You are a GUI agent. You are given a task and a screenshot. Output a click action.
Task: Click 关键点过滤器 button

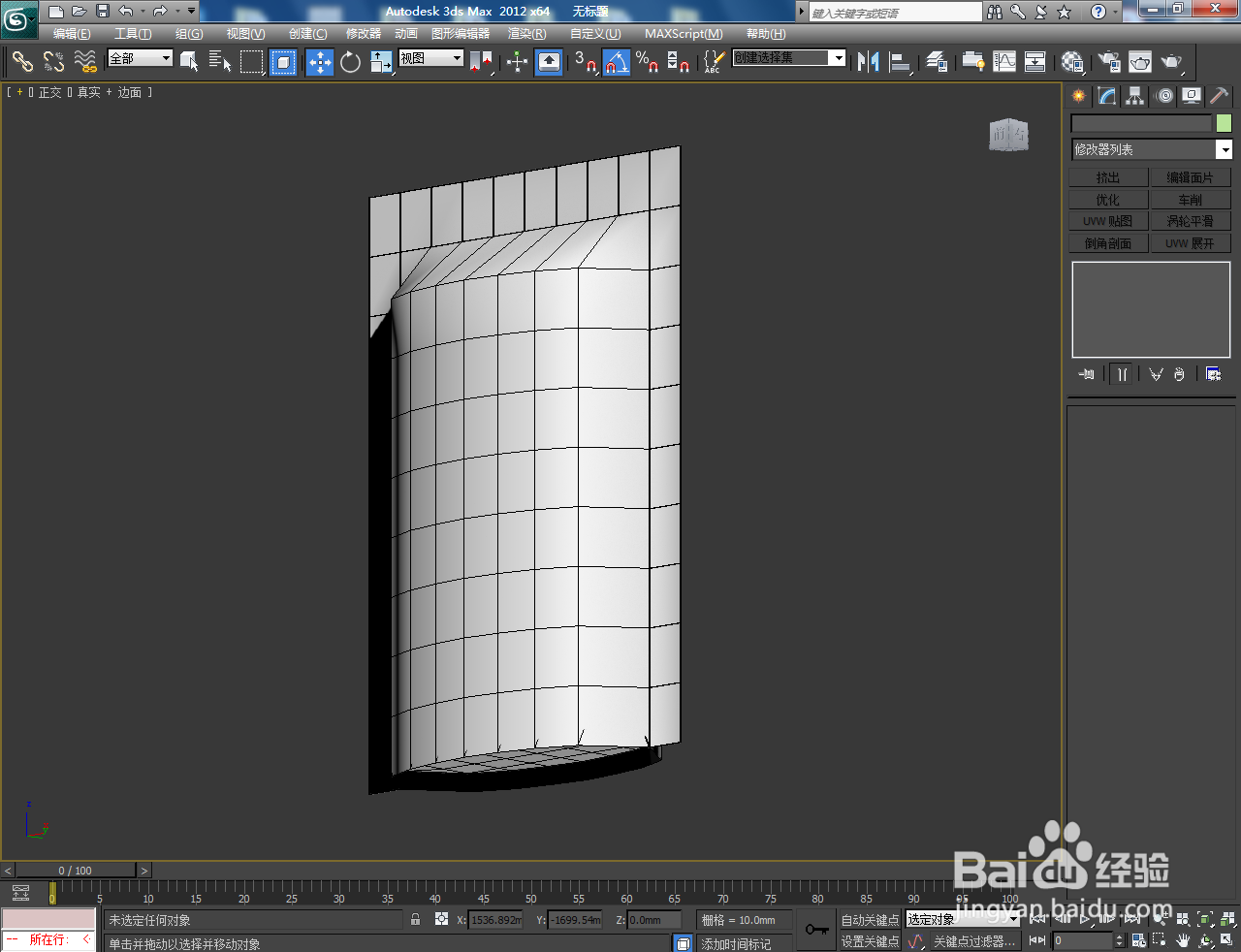974,941
